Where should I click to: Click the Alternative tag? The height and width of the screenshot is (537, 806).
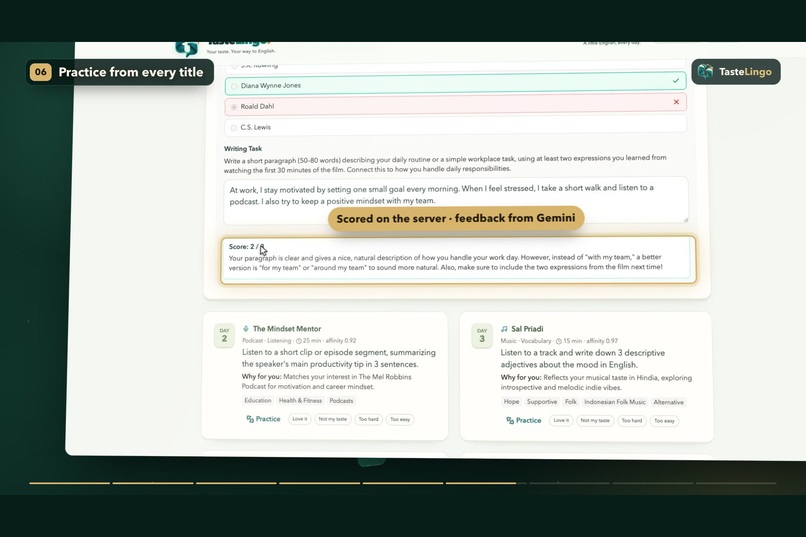(668, 402)
